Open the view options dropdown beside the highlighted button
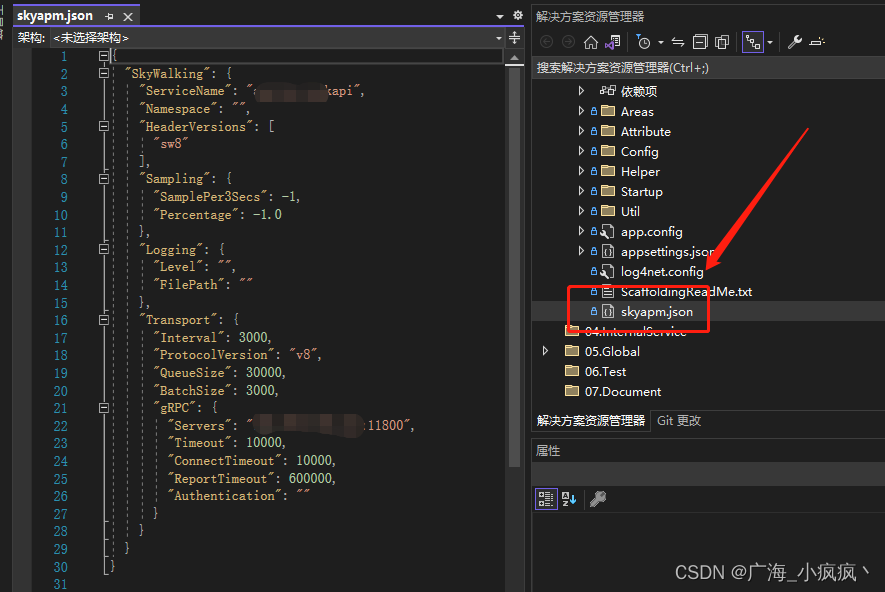This screenshot has width=885, height=592. [x=770, y=43]
